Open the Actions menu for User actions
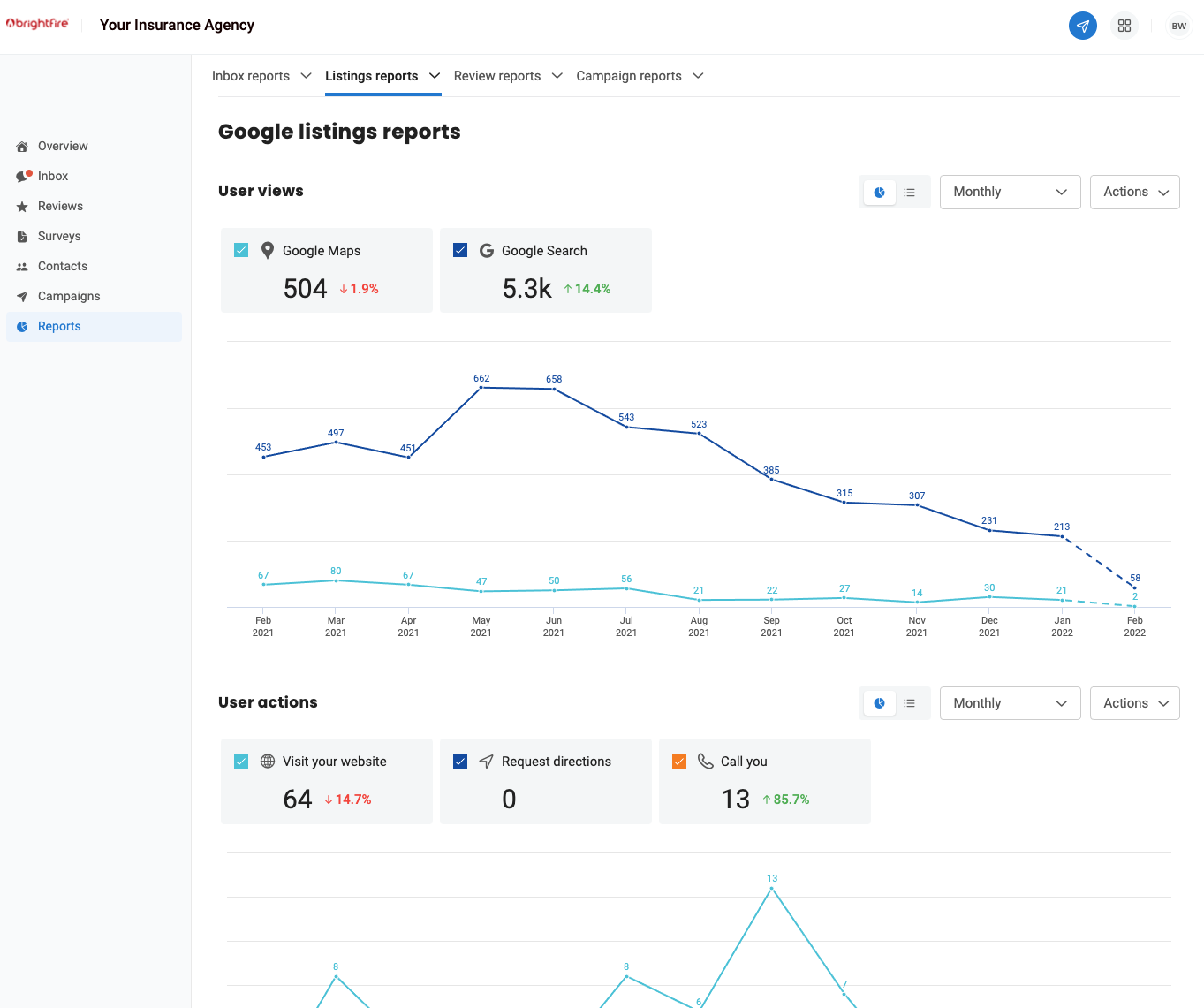The image size is (1204, 1008). pyautogui.click(x=1134, y=703)
